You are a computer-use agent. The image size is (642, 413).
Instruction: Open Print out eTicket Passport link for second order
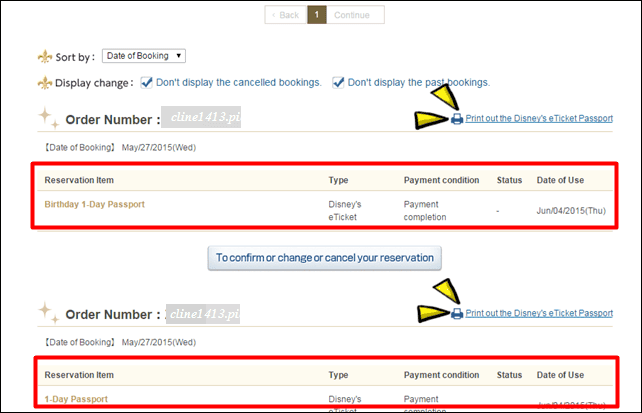pyautogui.click(x=539, y=313)
